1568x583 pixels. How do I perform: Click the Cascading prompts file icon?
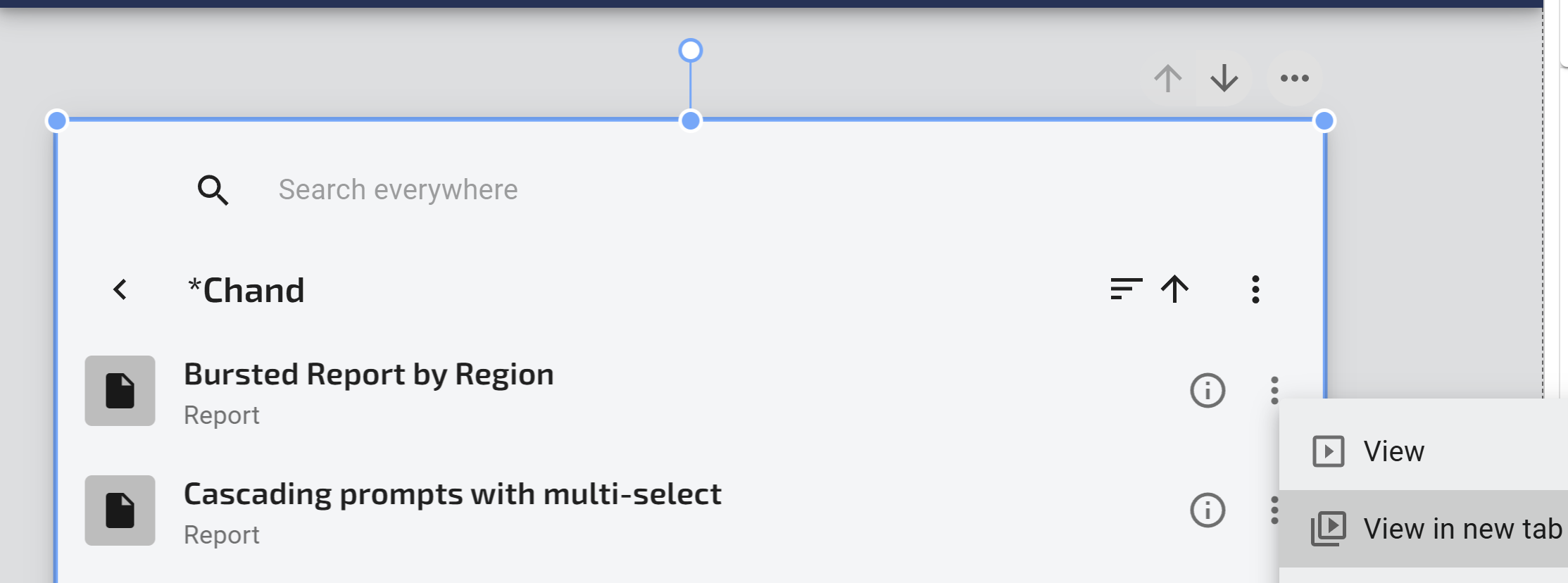(x=120, y=510)
